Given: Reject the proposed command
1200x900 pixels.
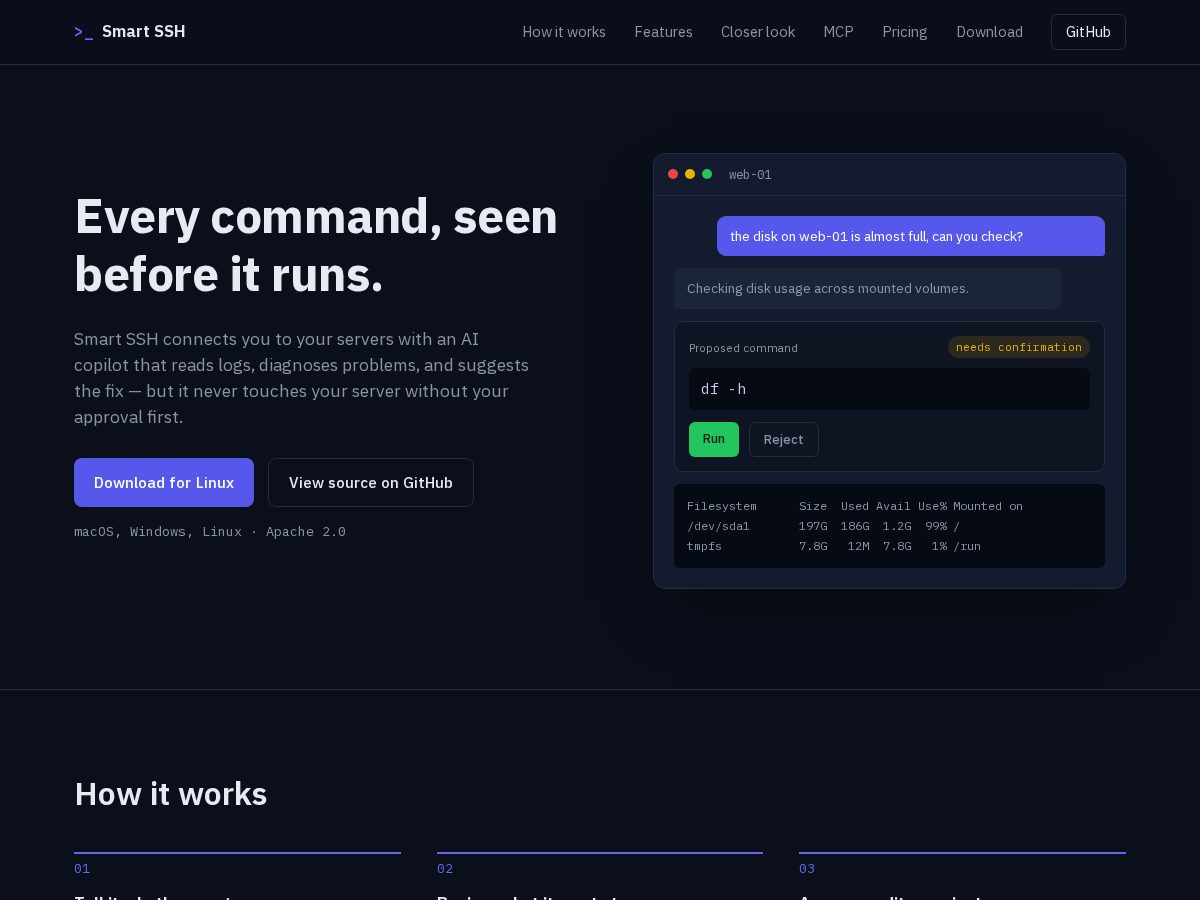Looking at the screenshot, I should [x=784, y=439].
